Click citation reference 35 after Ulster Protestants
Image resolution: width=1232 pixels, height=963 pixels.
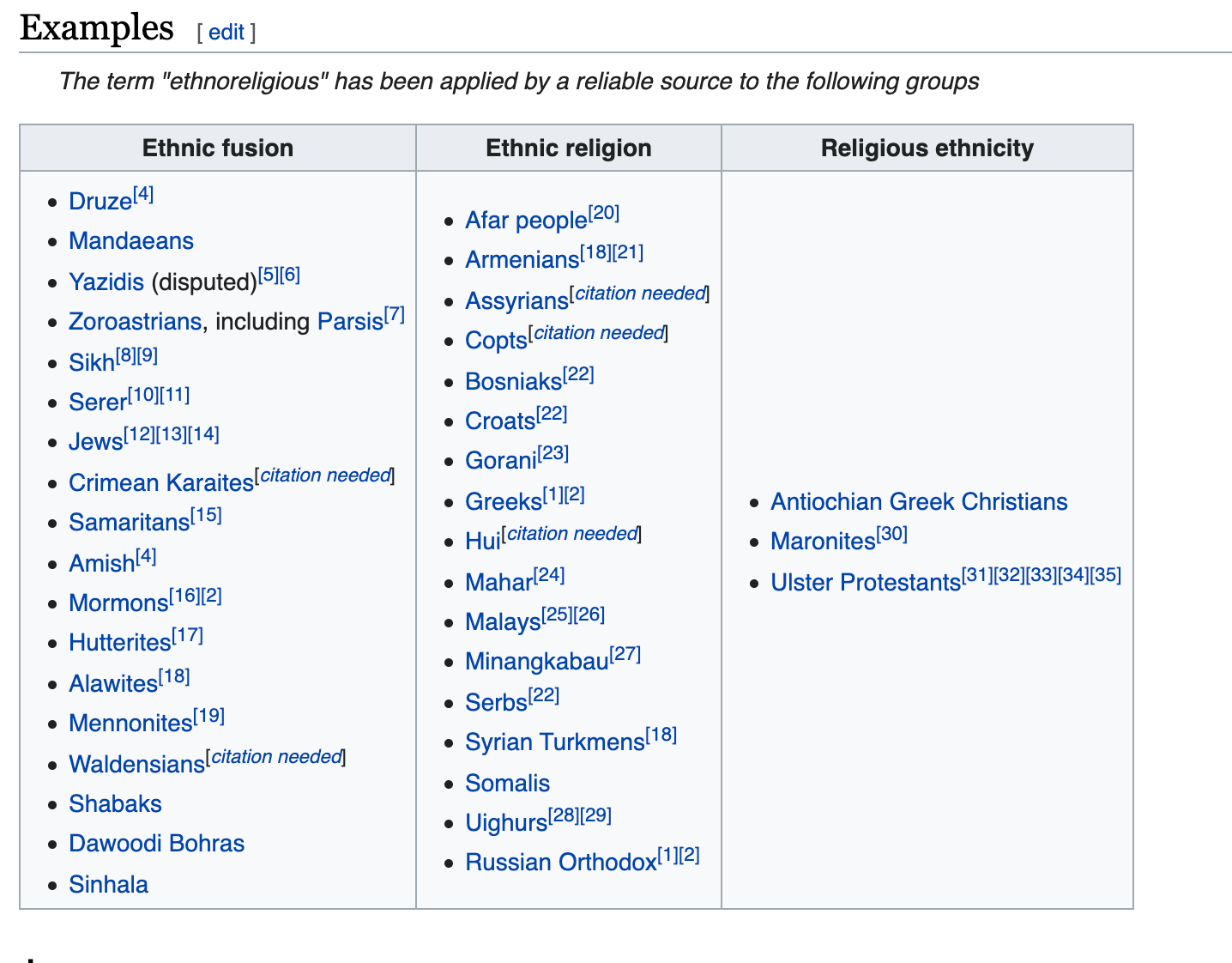coord(1106,575)
